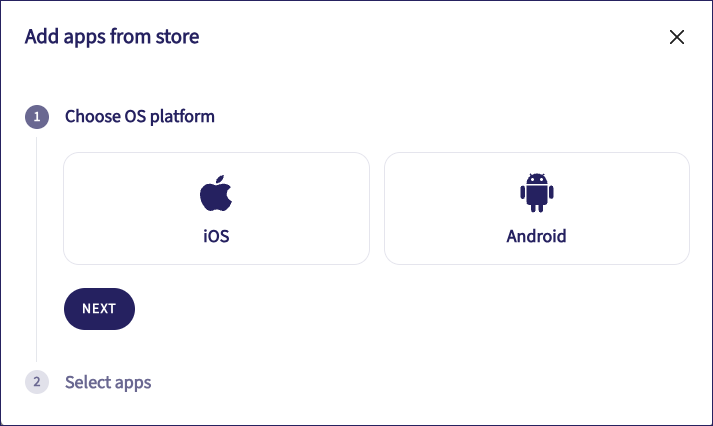Close the Add apps from store dialog
This screenshot has height=426, width=713.
pyautogui.click(x=677, y=38)
